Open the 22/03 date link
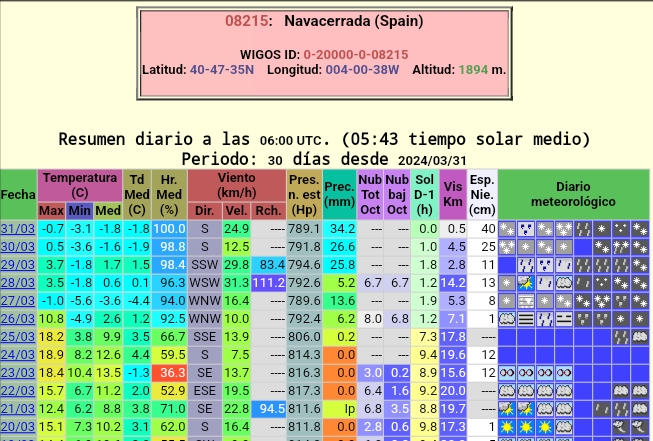The width and height of the screenshot is (653, 441). click(18, 391)
